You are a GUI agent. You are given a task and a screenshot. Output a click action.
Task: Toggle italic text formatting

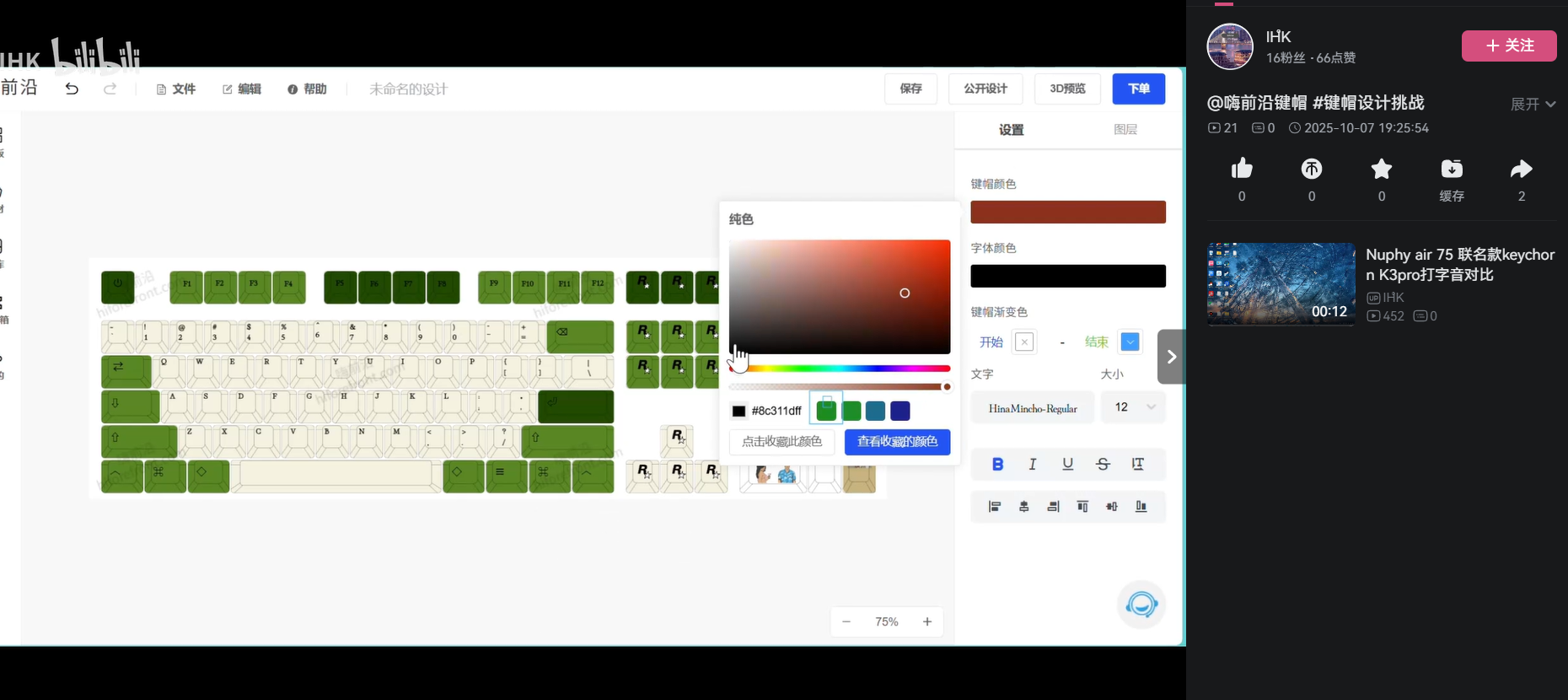pos(1033,464)
